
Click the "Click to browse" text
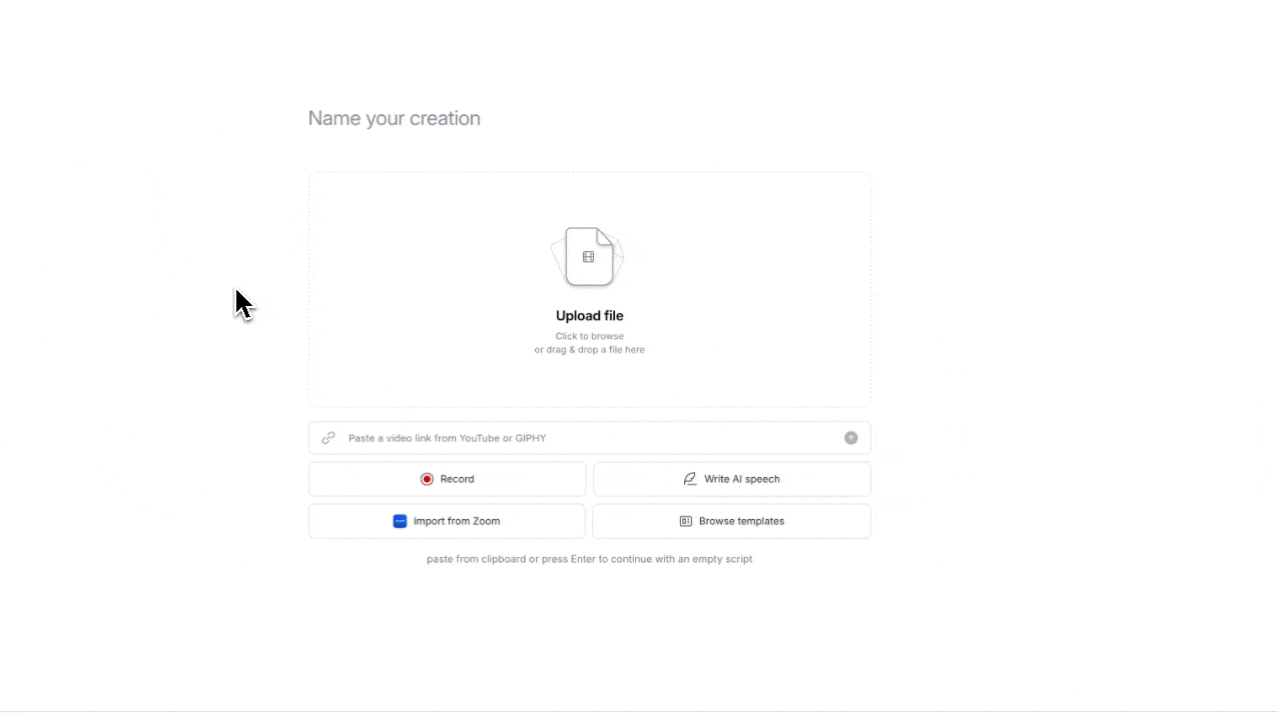tap(589, 336)
